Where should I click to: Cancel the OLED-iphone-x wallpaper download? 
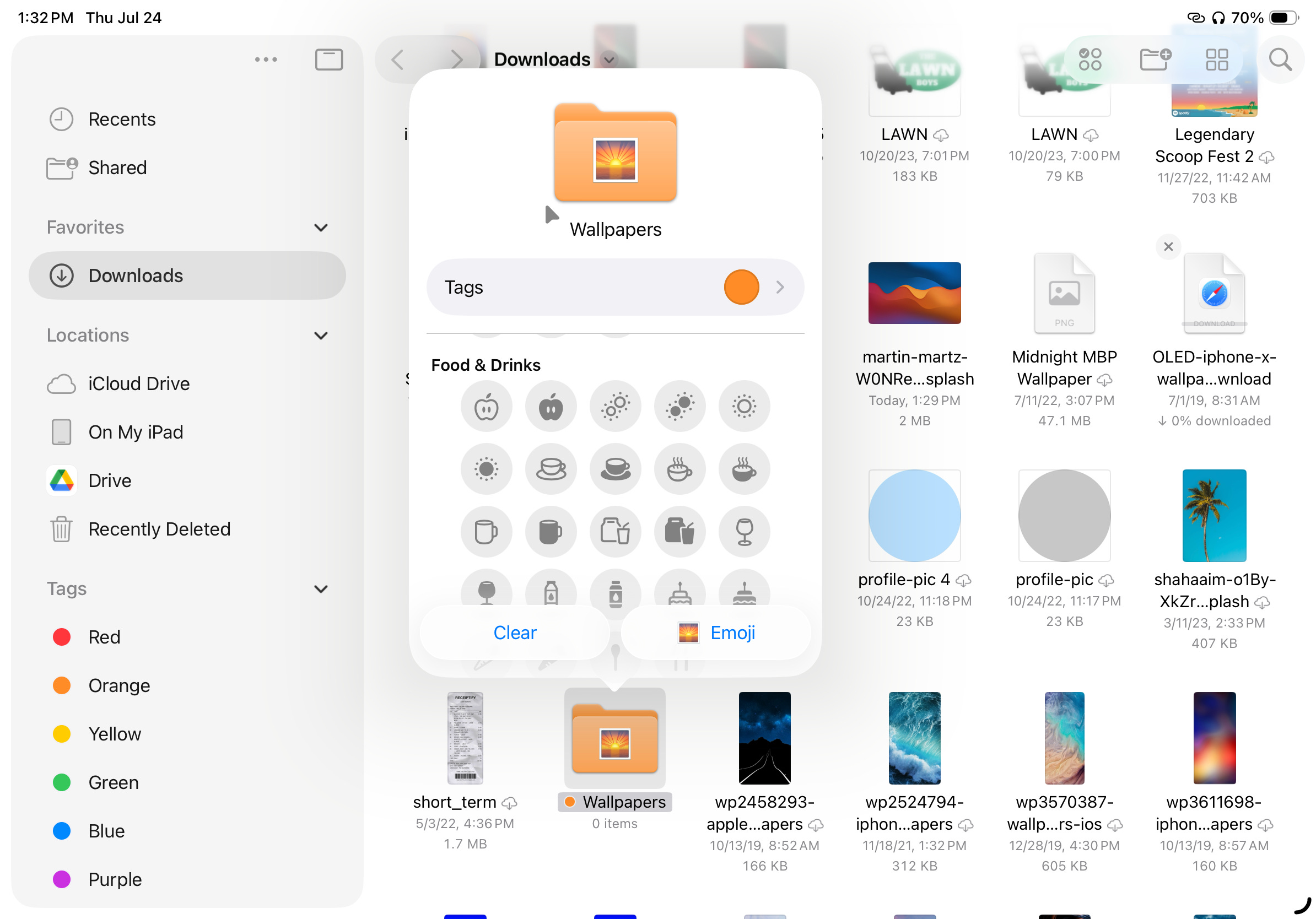[1168, 247]
